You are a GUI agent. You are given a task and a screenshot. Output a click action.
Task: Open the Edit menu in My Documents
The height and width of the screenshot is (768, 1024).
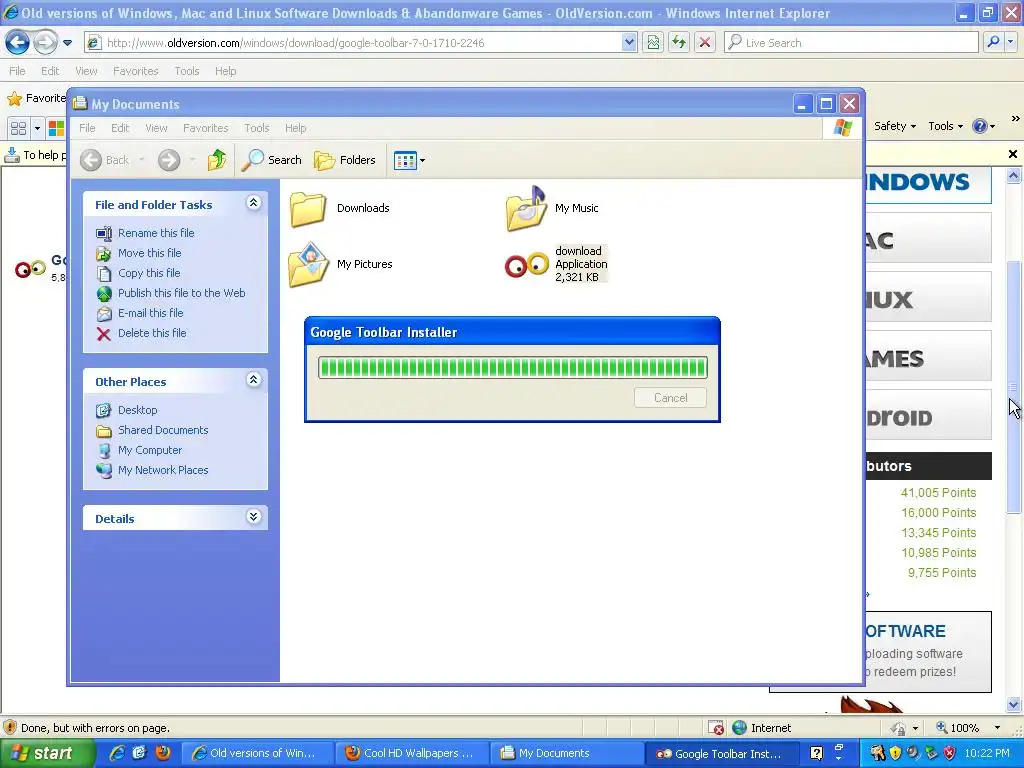(x=120, y=128)
